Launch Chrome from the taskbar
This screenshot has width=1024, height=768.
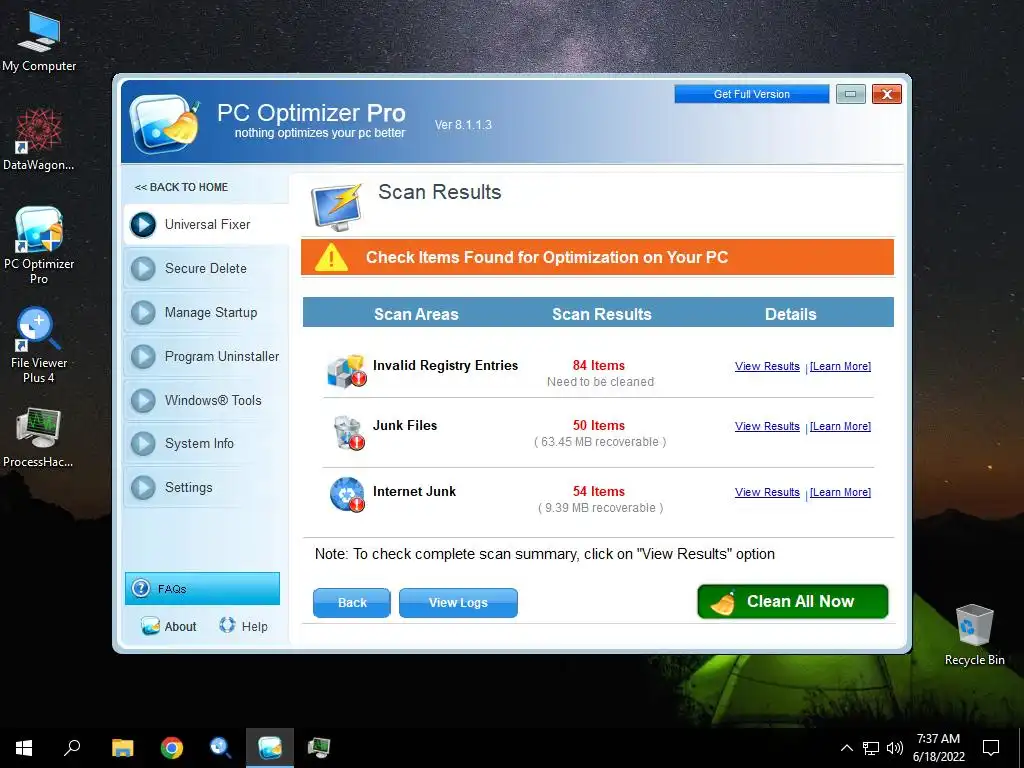click(172, 748)
